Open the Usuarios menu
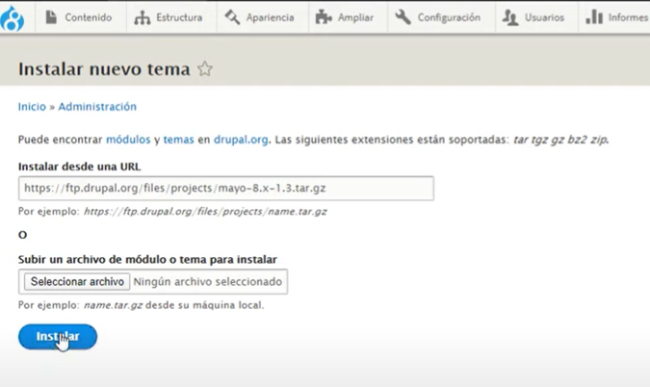The width and height of the screenshot is (650, 387). [534, 17]
